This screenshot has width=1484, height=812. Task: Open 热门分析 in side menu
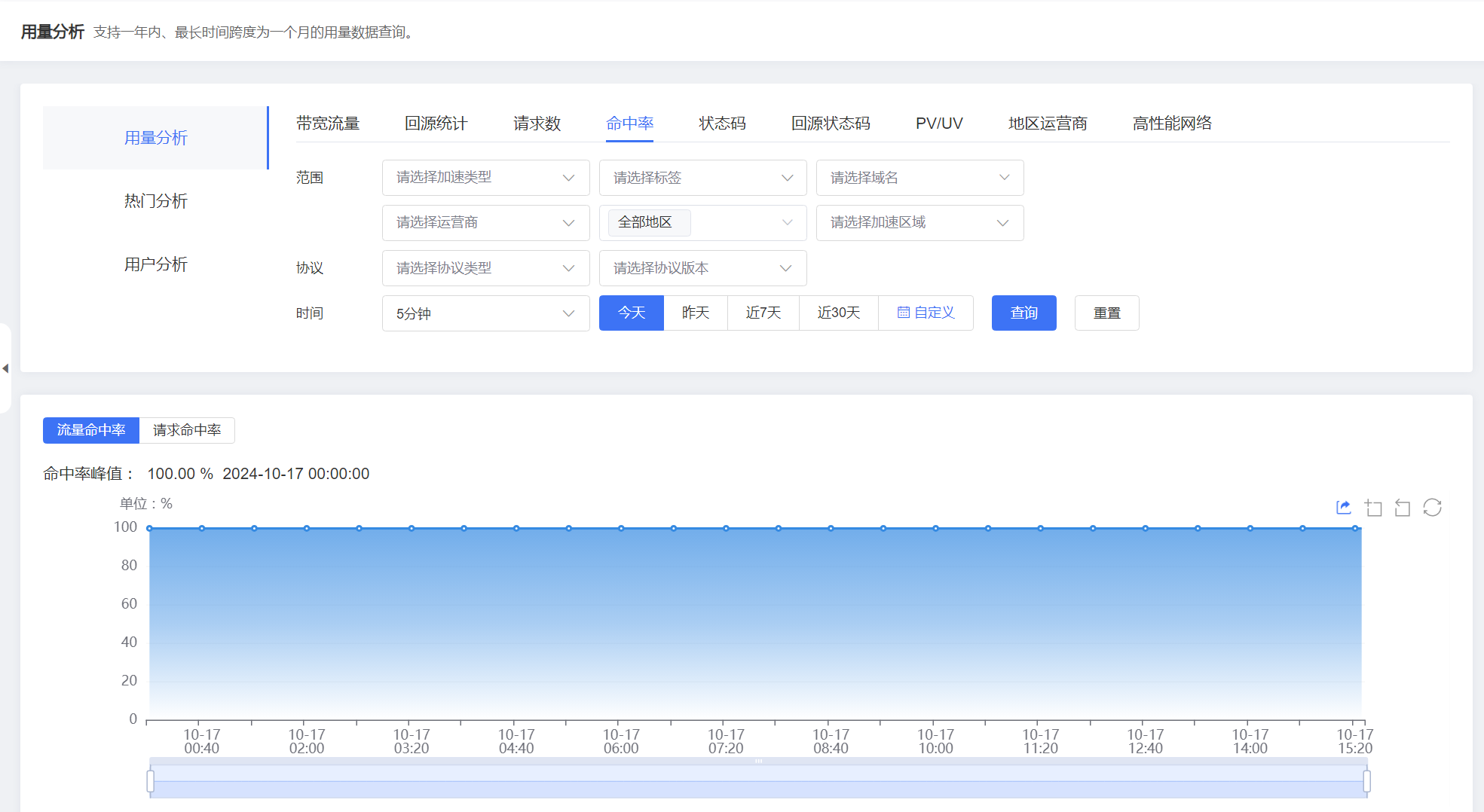click(156, 201)
